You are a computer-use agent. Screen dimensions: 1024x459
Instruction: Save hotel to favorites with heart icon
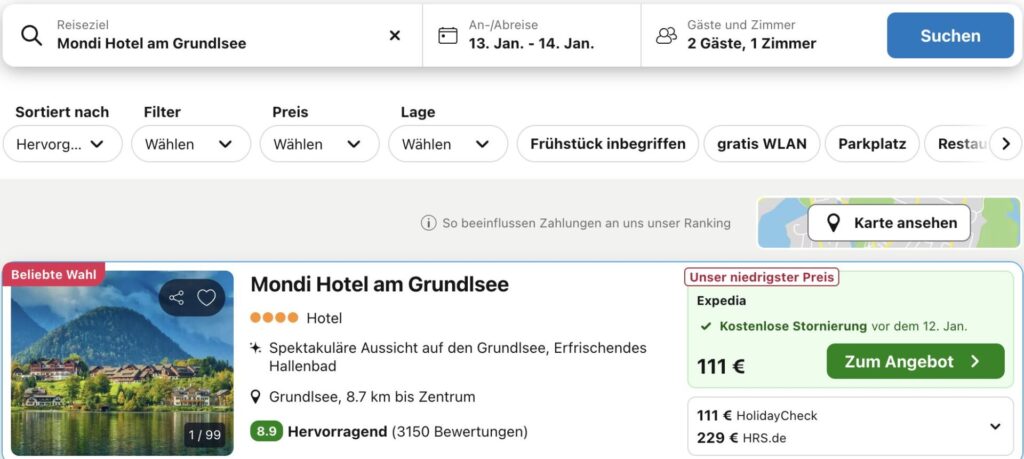(206, 298)
